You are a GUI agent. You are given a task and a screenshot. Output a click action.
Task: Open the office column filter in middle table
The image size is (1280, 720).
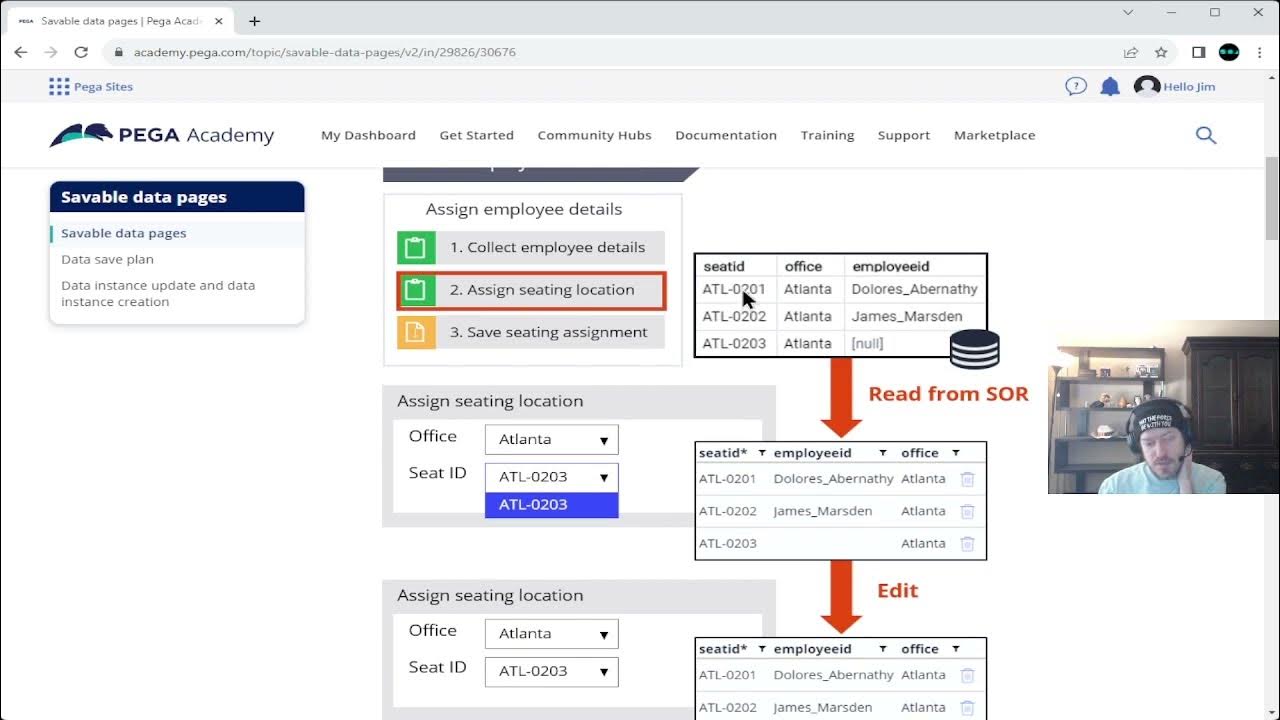[956, 453]
